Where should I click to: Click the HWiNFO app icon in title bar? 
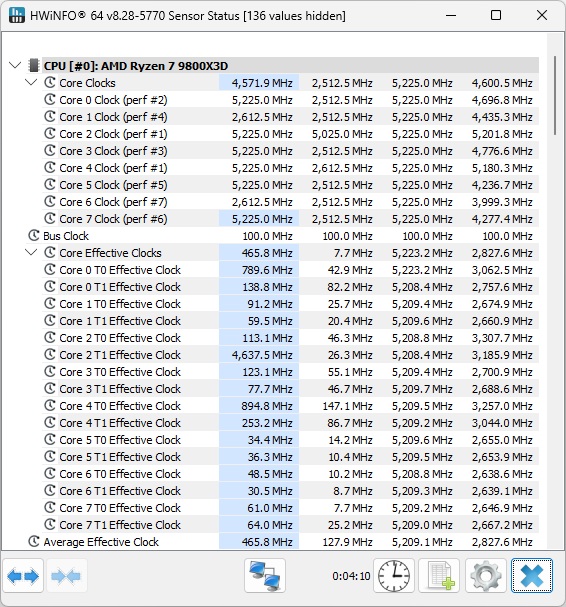pyautogui.click(x=17, y=15)
